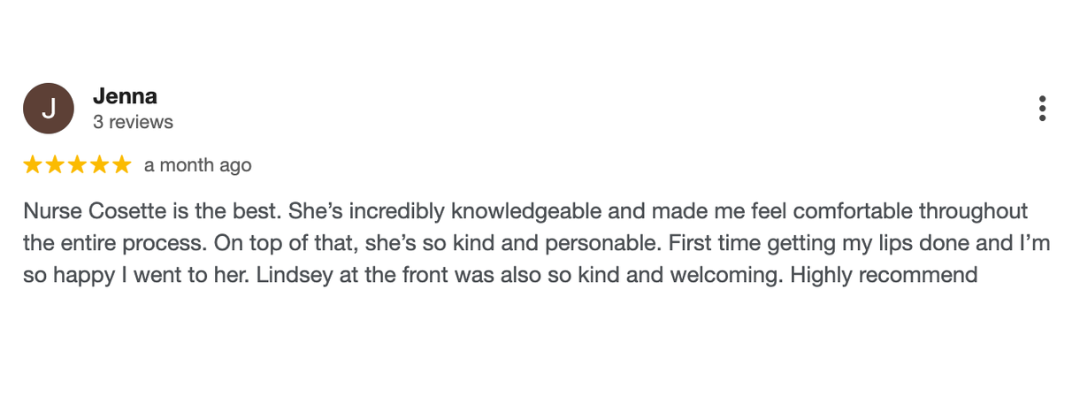The width and height of the screenshot is (1080, 400).
Task: Click the fifth yellow rating star
Action: click(x=121, y=165)
